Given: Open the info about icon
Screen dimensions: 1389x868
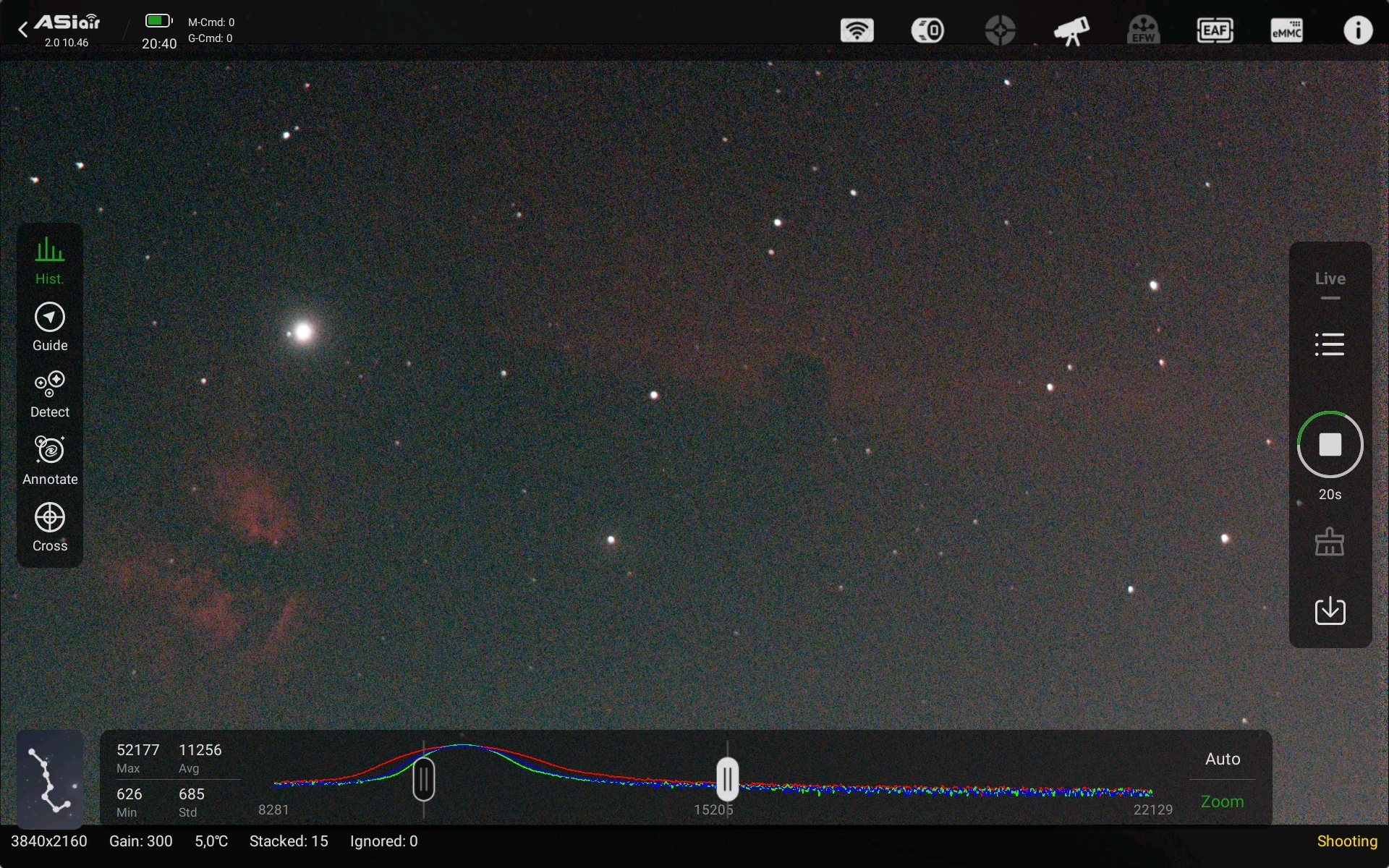Looking at the screenshot, I should pos(1358,30).
